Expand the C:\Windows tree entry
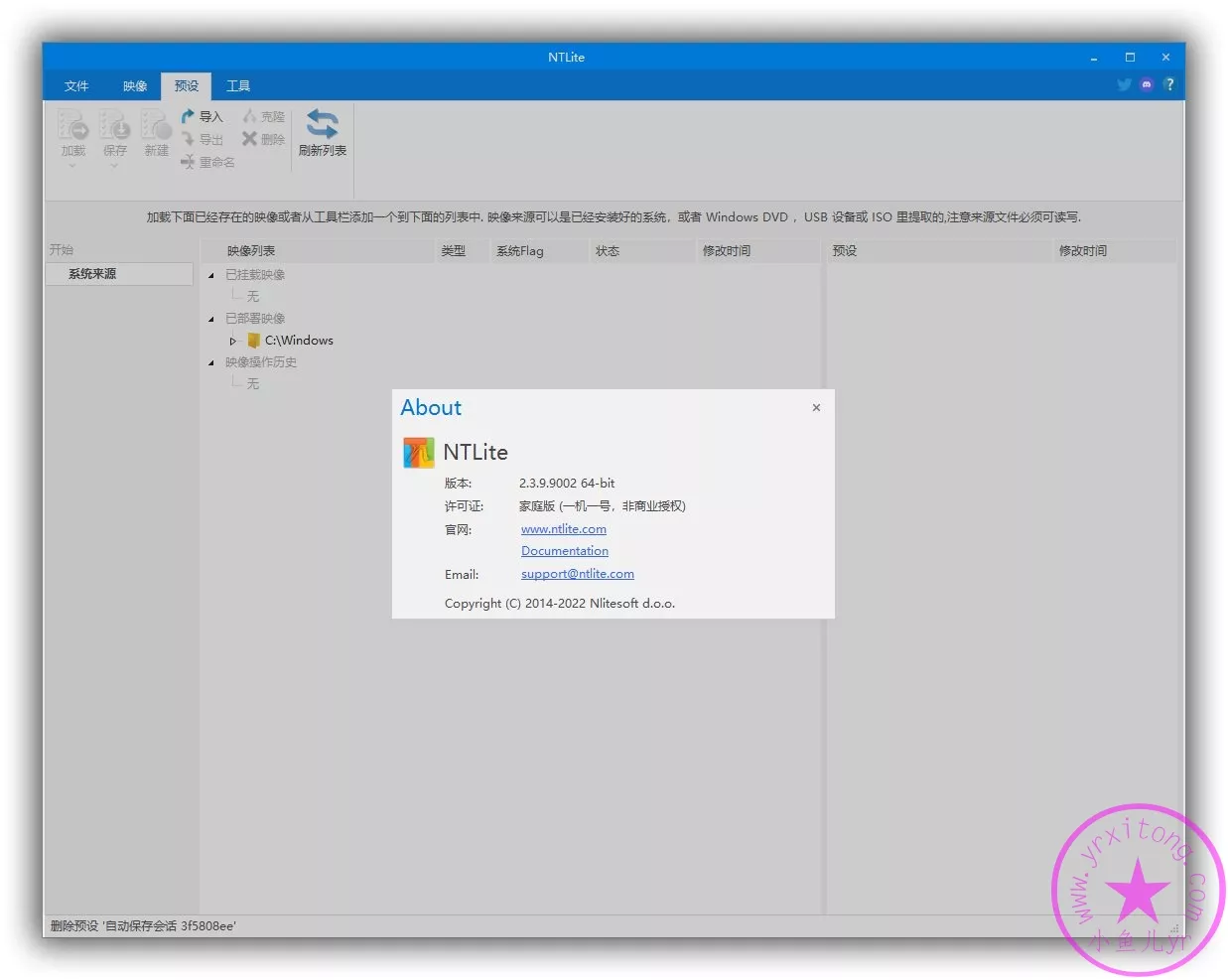 click(x=233, y=341)
